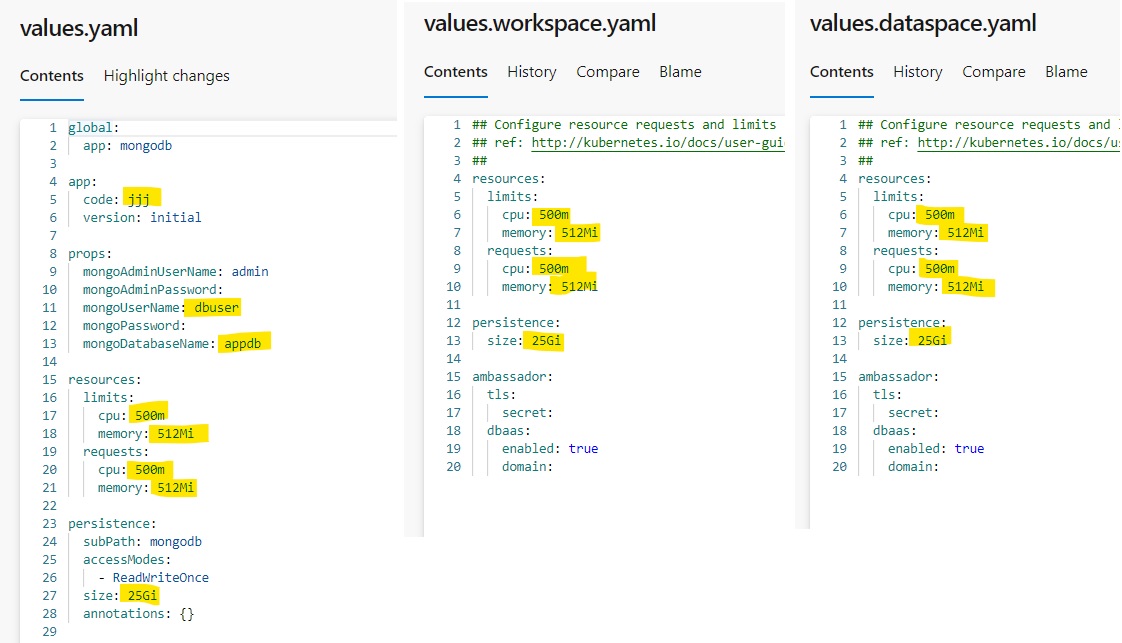Click the highlighted dbuser value
Image resolution: width=1122 pixels, height=643 pixels.
pyautogui.click(x=217, y=307)
